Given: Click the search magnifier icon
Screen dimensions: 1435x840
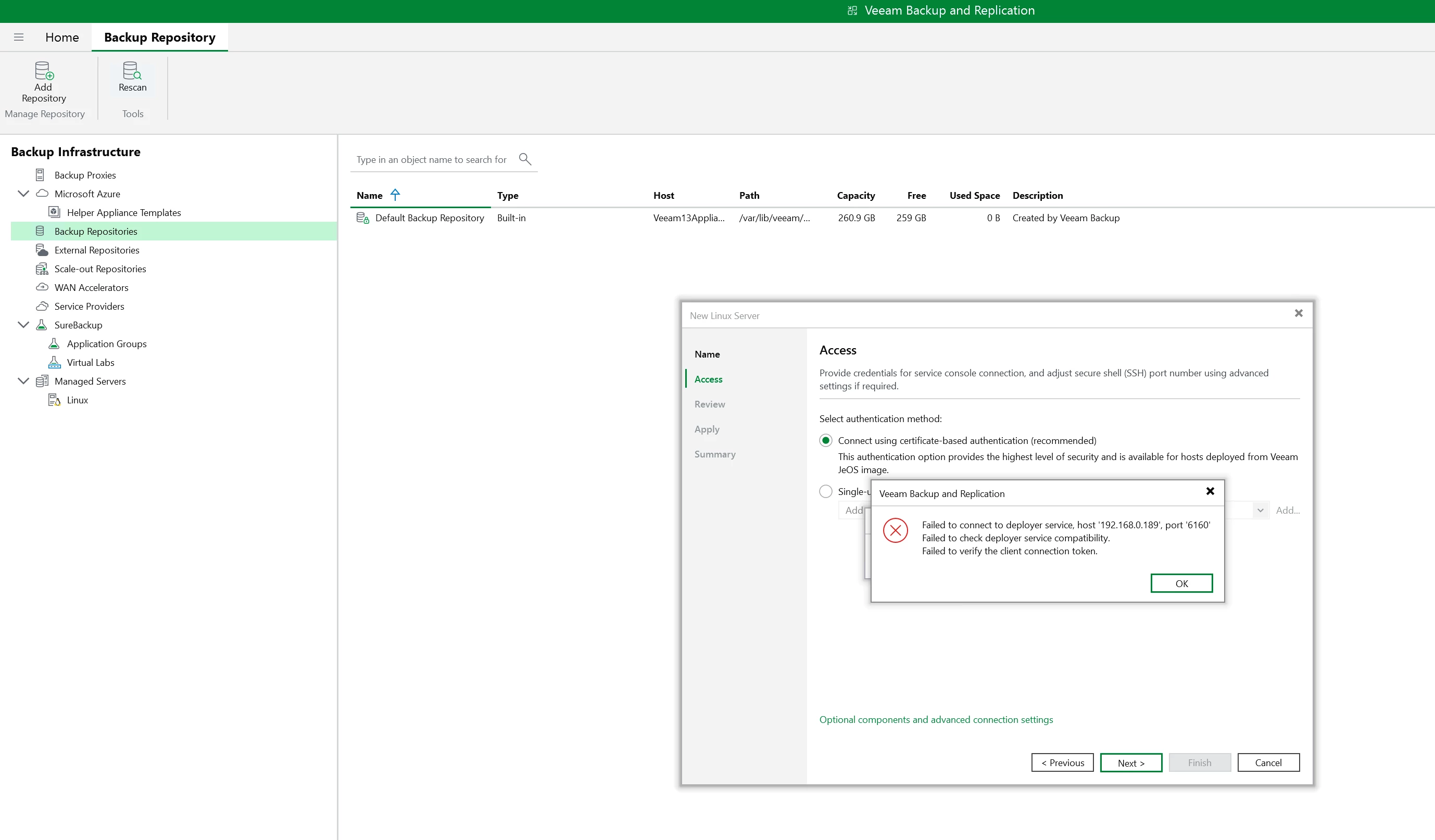Looking at the screenshot, I should [524, 159].
